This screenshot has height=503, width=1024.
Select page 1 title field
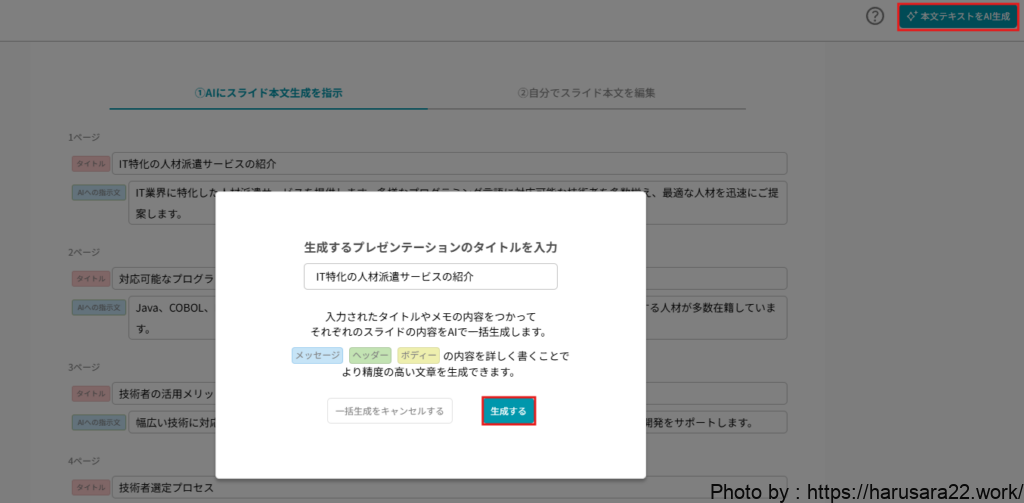[x=450, y=163]
